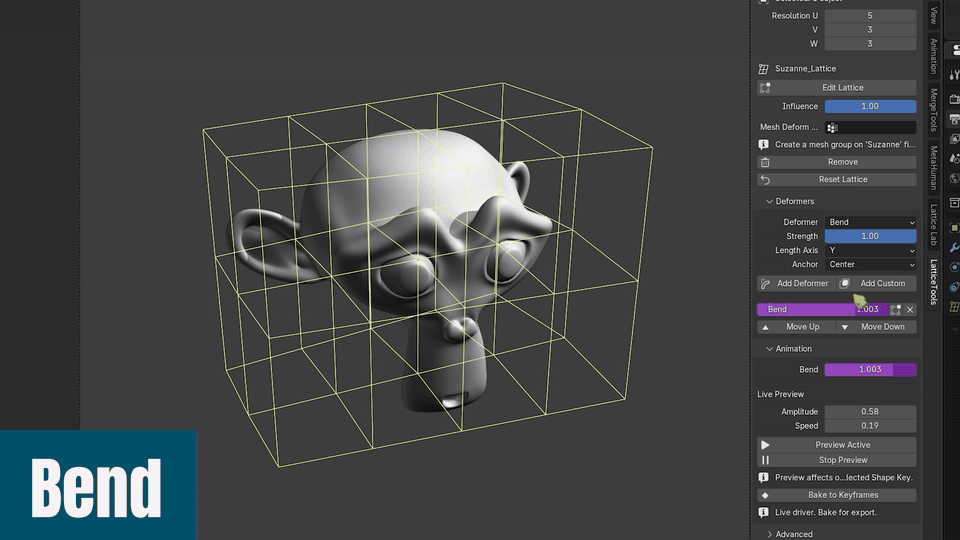The height and width of the screenshot is (540, 960).
Task: Adjust the Influence slider
Action: coord(870,106)
